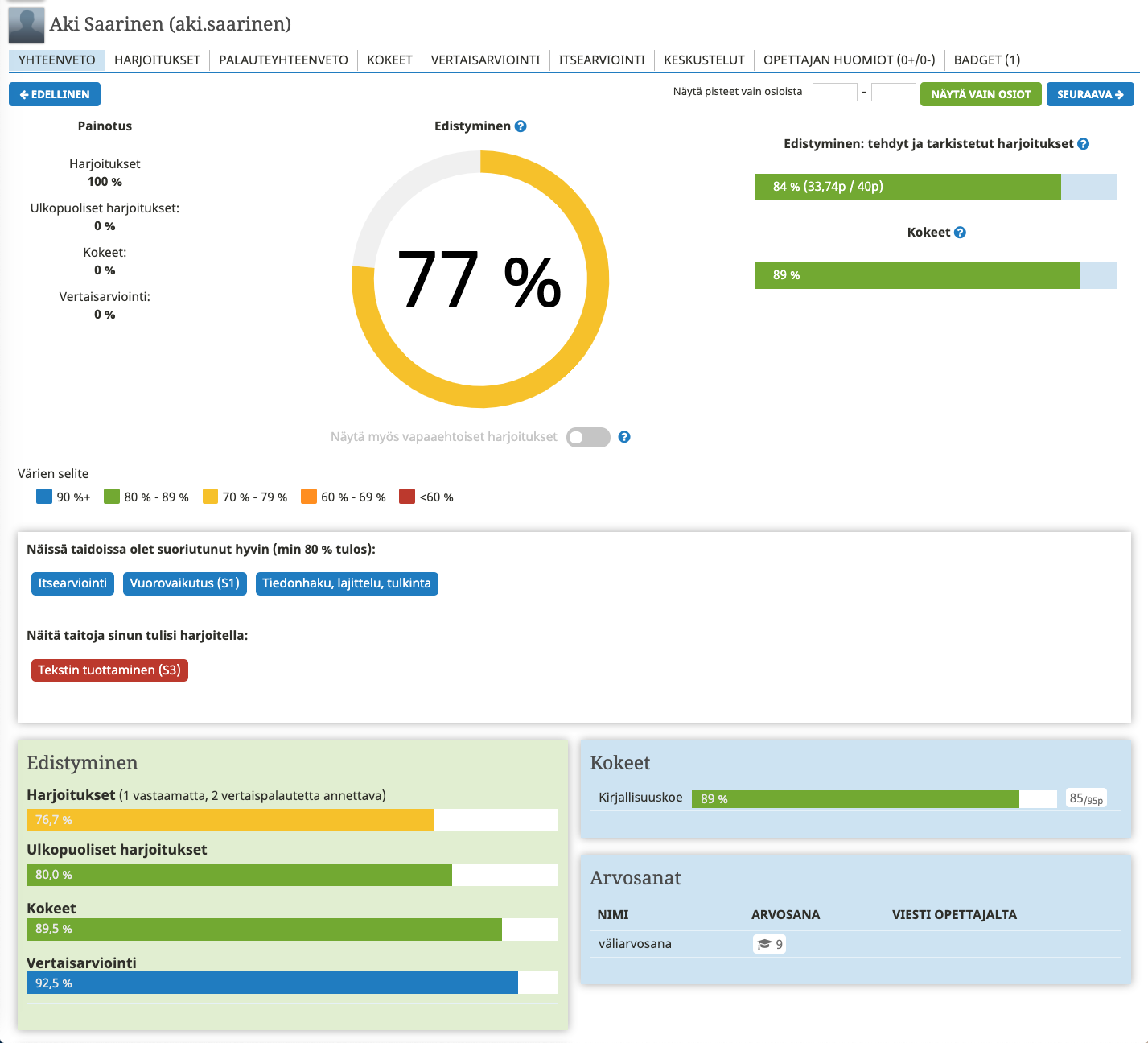Click help icon next to Kokeet heading

tap(960, 233)
